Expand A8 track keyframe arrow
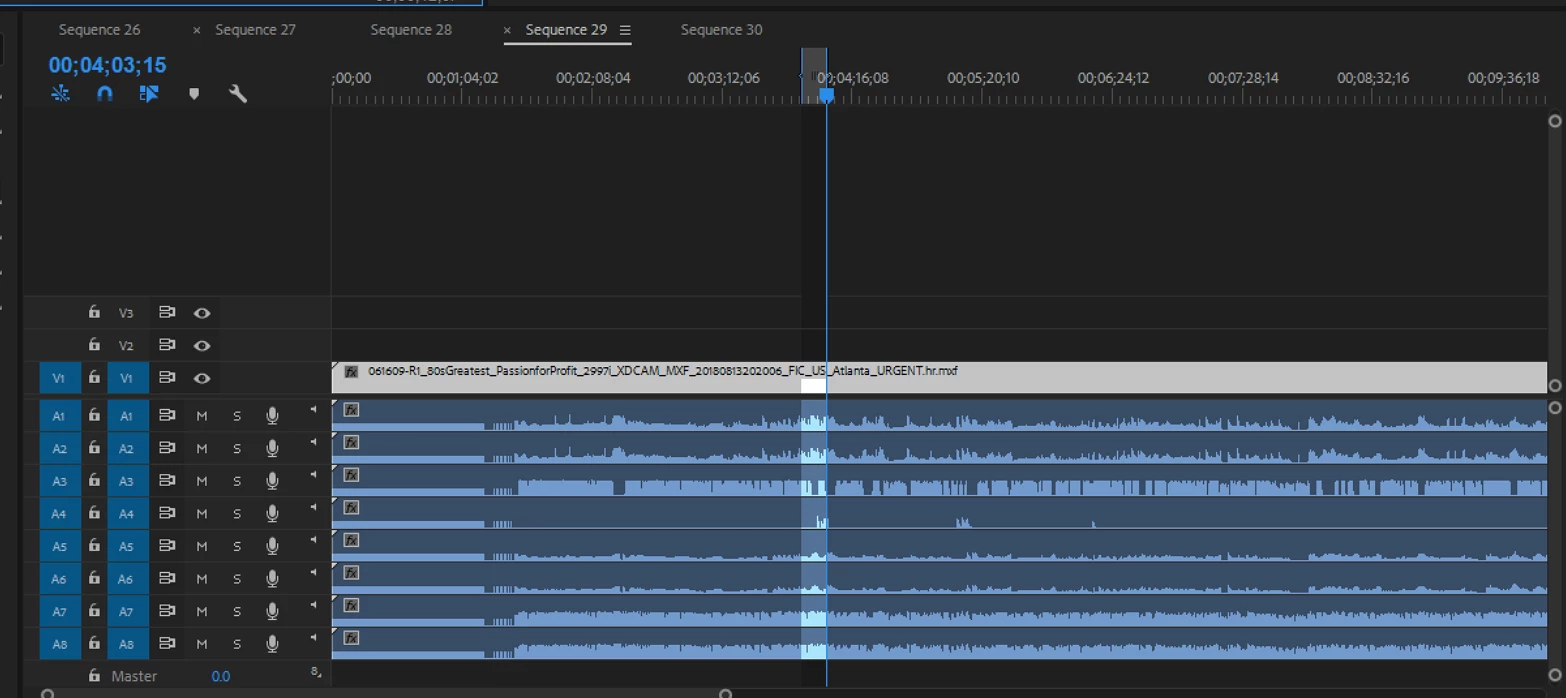 click(x=313, y=637)
